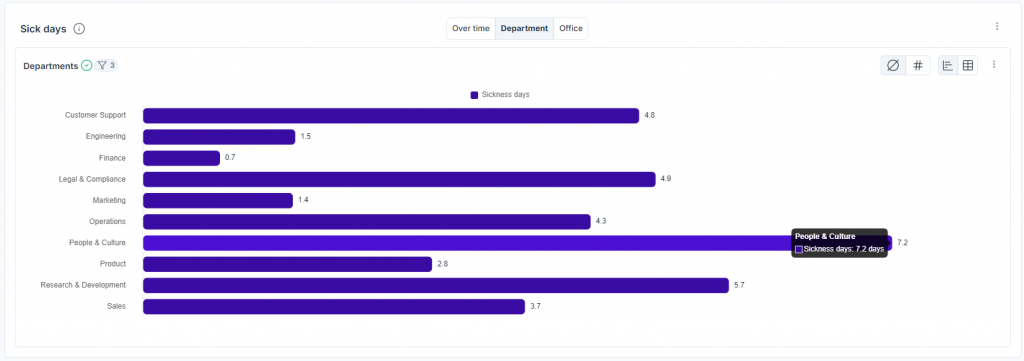The image size is (1024, 361).
Task: Click the Legal & Compliance bar
Action: (399, 179)
